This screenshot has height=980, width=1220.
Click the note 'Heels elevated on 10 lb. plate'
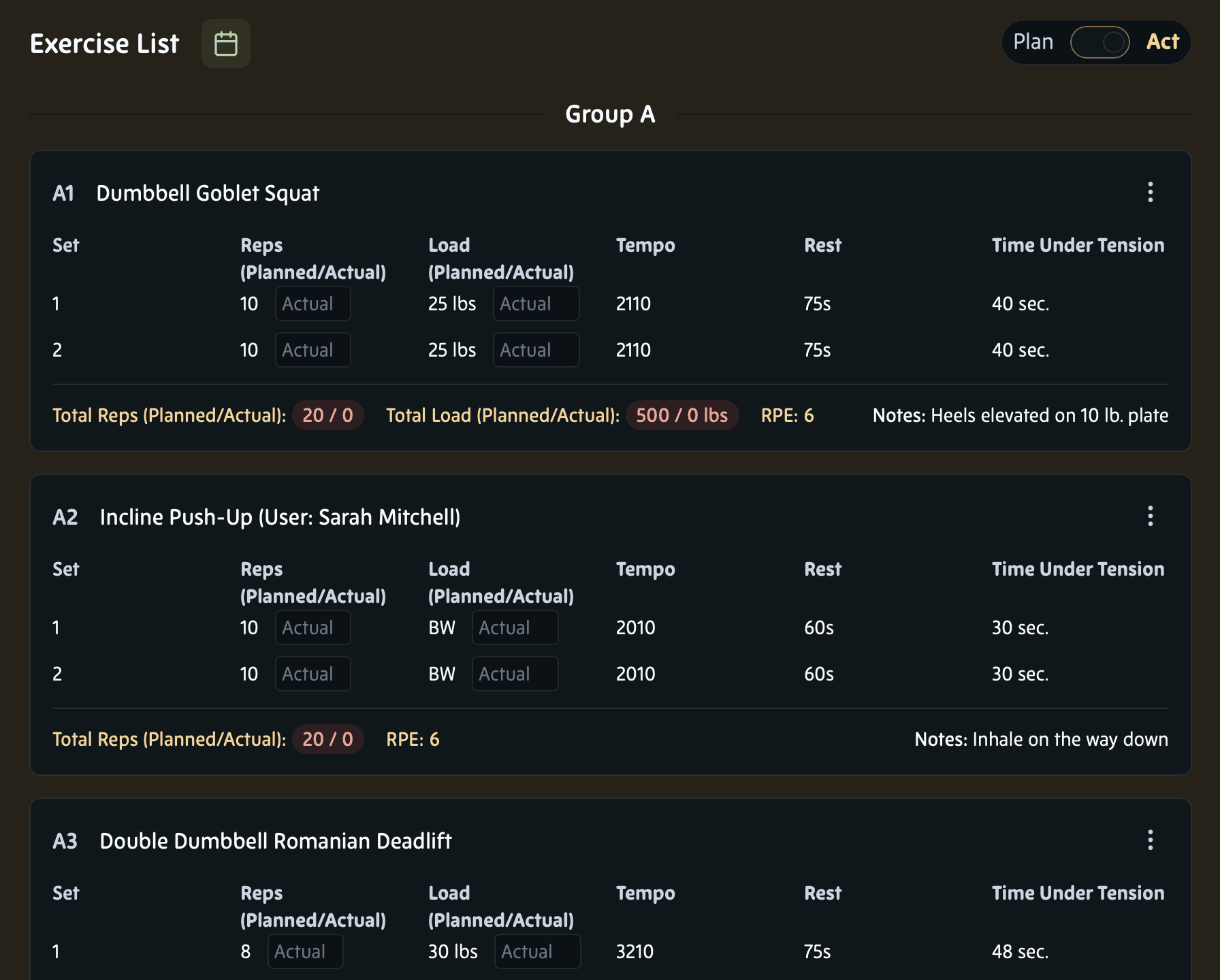(1049, 415)
